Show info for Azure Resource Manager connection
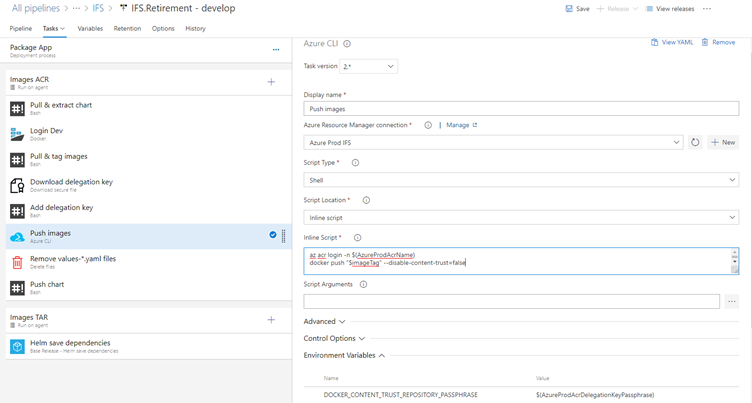The width and height of the screenshot is (752, 403). (x=428, y=125)
